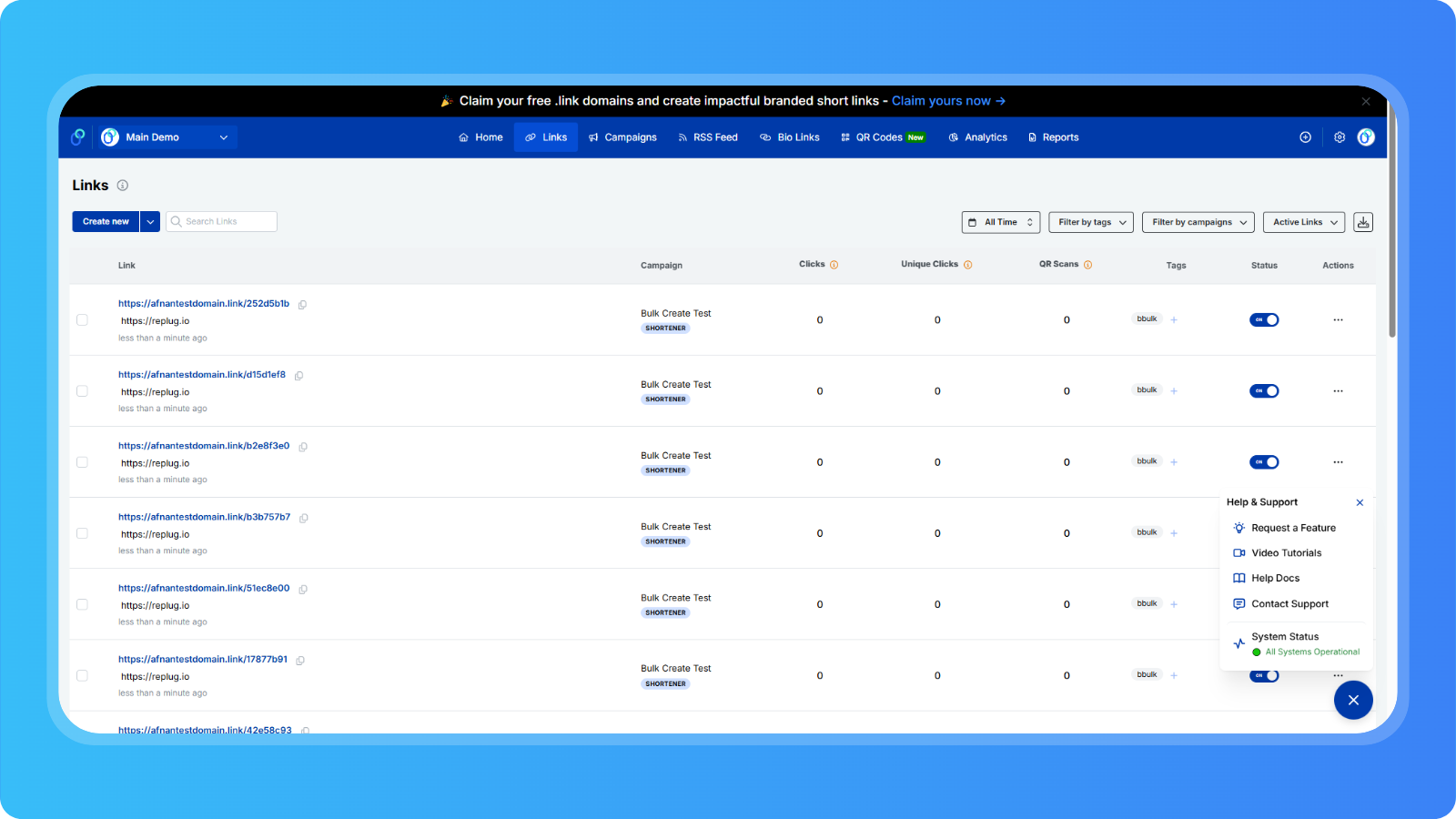1456x819 pixels.
Task: Close the Help & Support panel
Action: coord(1360,502)
